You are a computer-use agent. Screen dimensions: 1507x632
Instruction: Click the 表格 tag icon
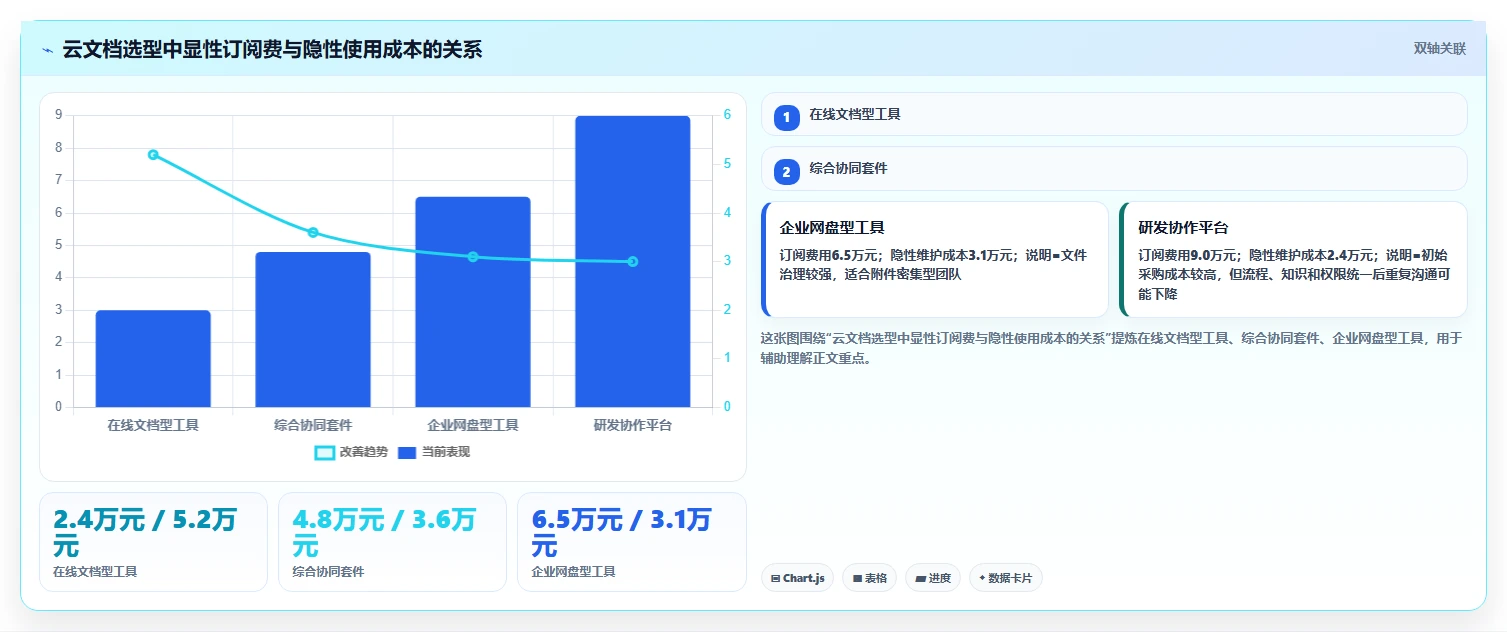pyautogui.click(x=857, y=578)
